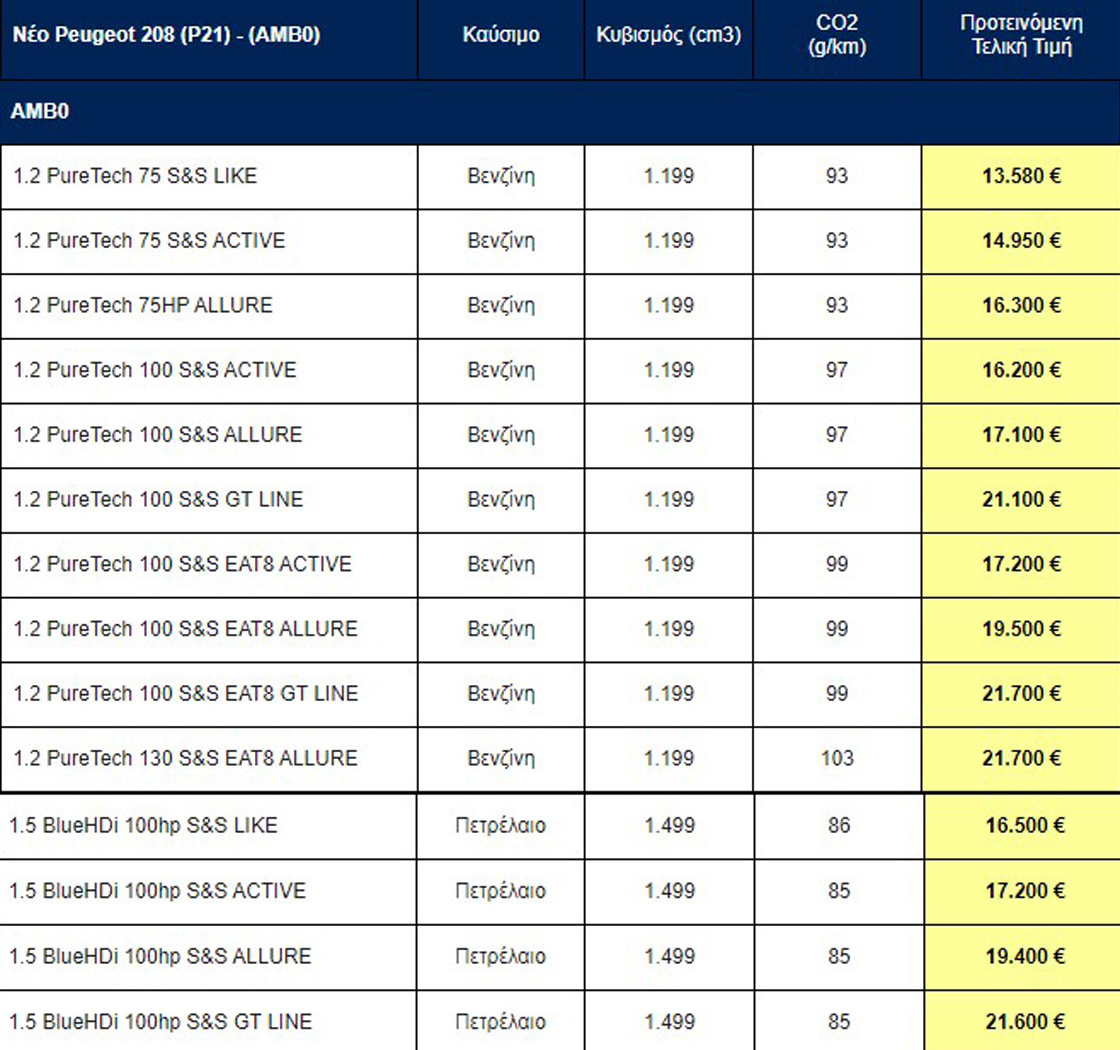Click the Κυβισμός (cm3) column header
Image resolution: width=1120 pixels, height=1050 pixels.
pos(669,34)
